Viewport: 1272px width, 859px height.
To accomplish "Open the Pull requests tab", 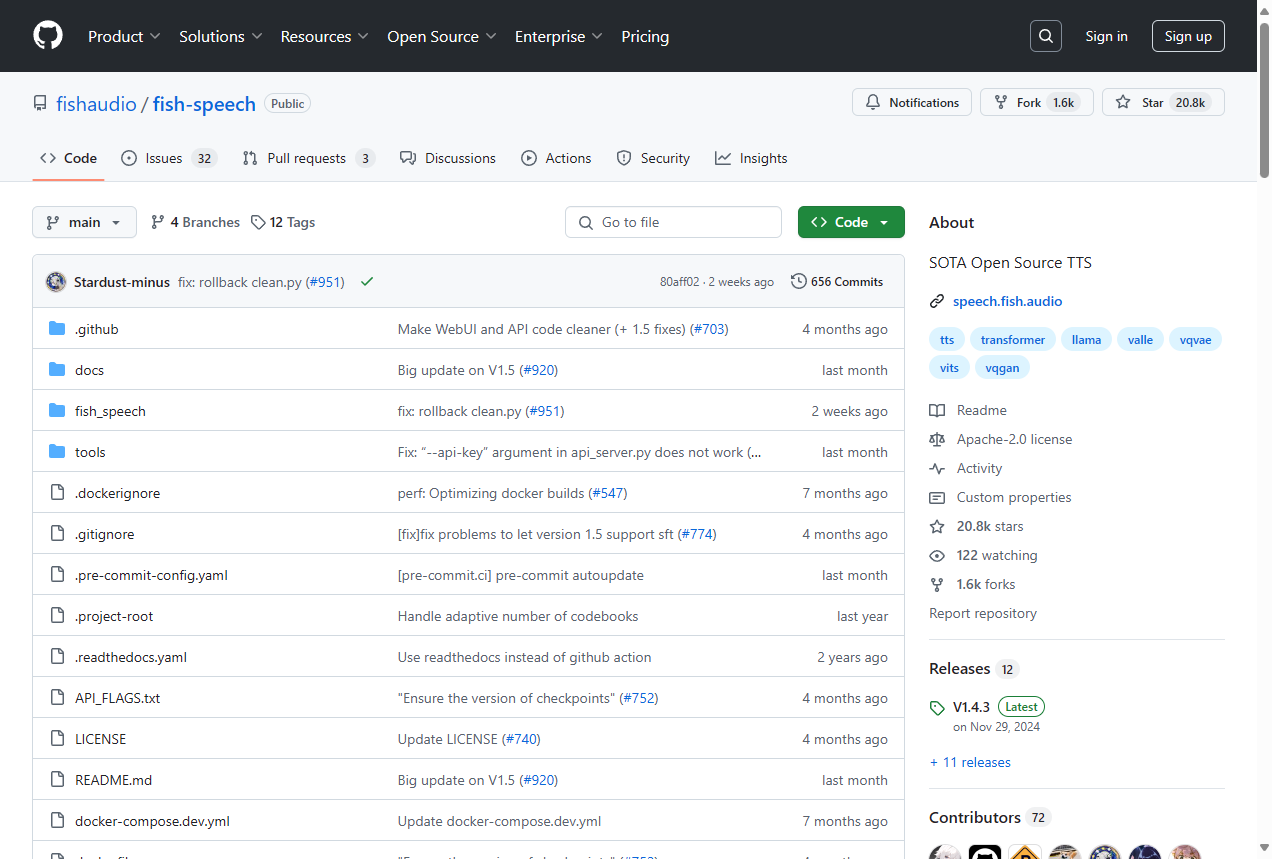I will point(308,158).
